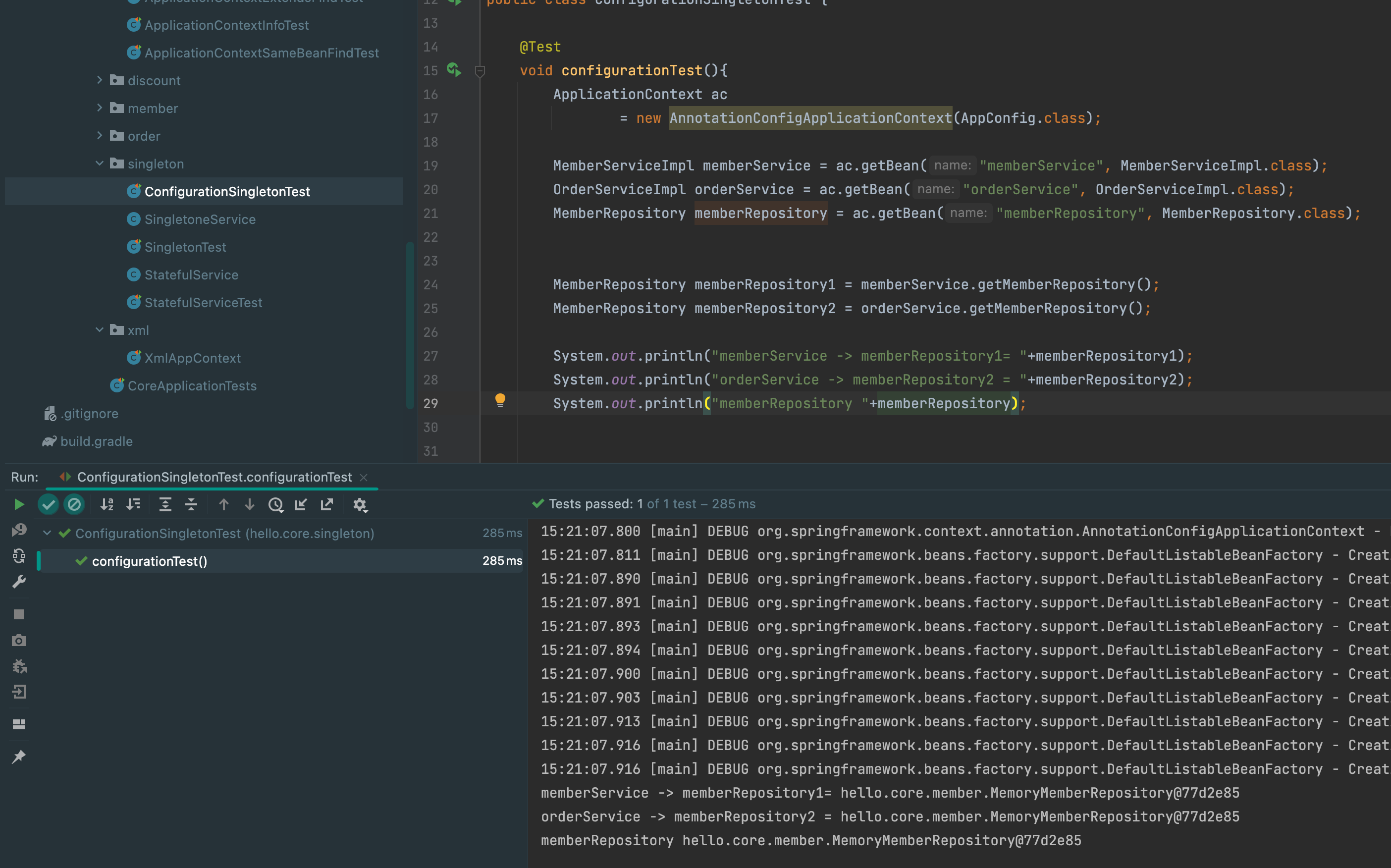The image size is (1391, 868).
Task: Open test runner settings gear
Action: [360, 505]
